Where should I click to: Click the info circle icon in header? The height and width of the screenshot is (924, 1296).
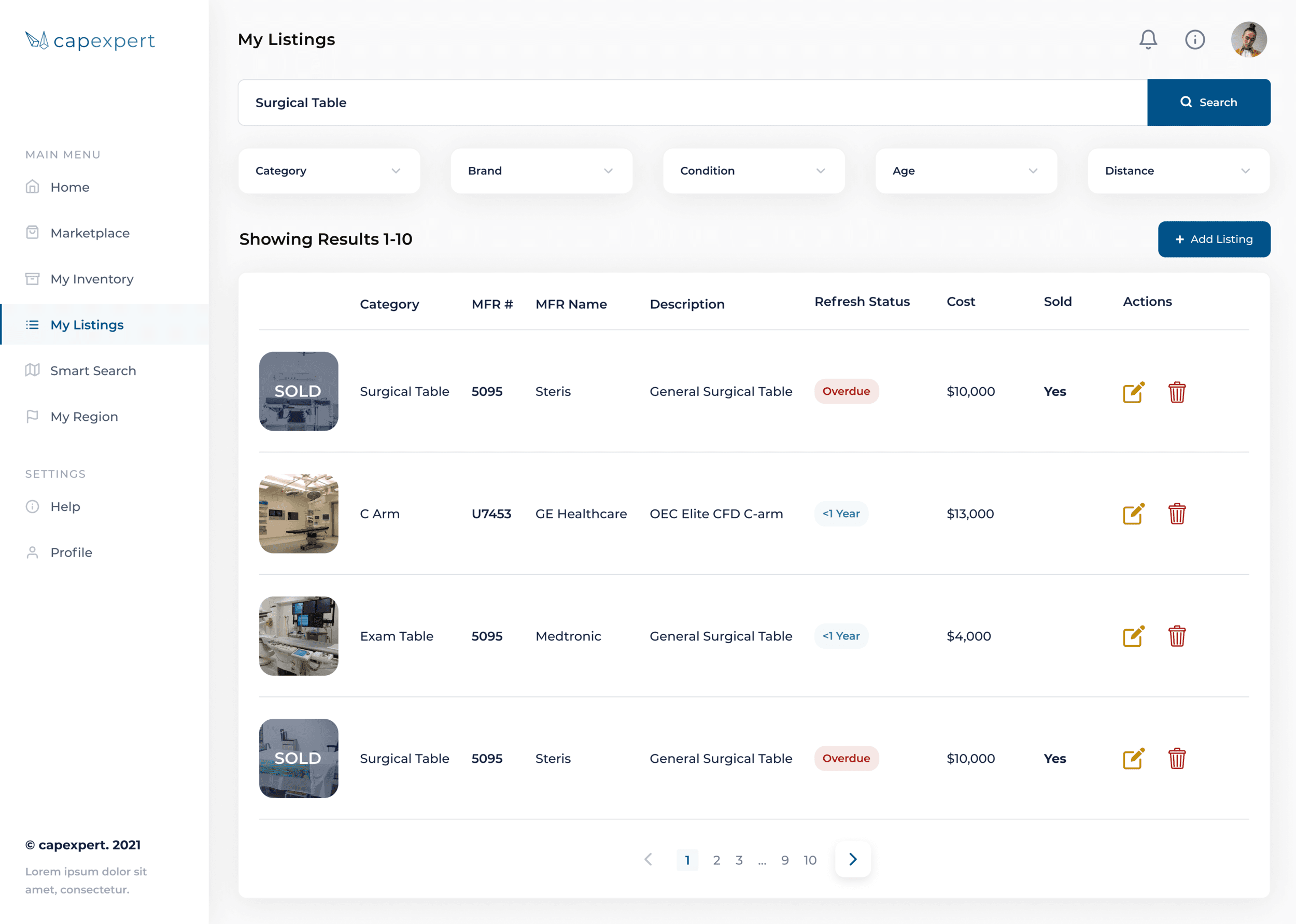coord(1195,40)
